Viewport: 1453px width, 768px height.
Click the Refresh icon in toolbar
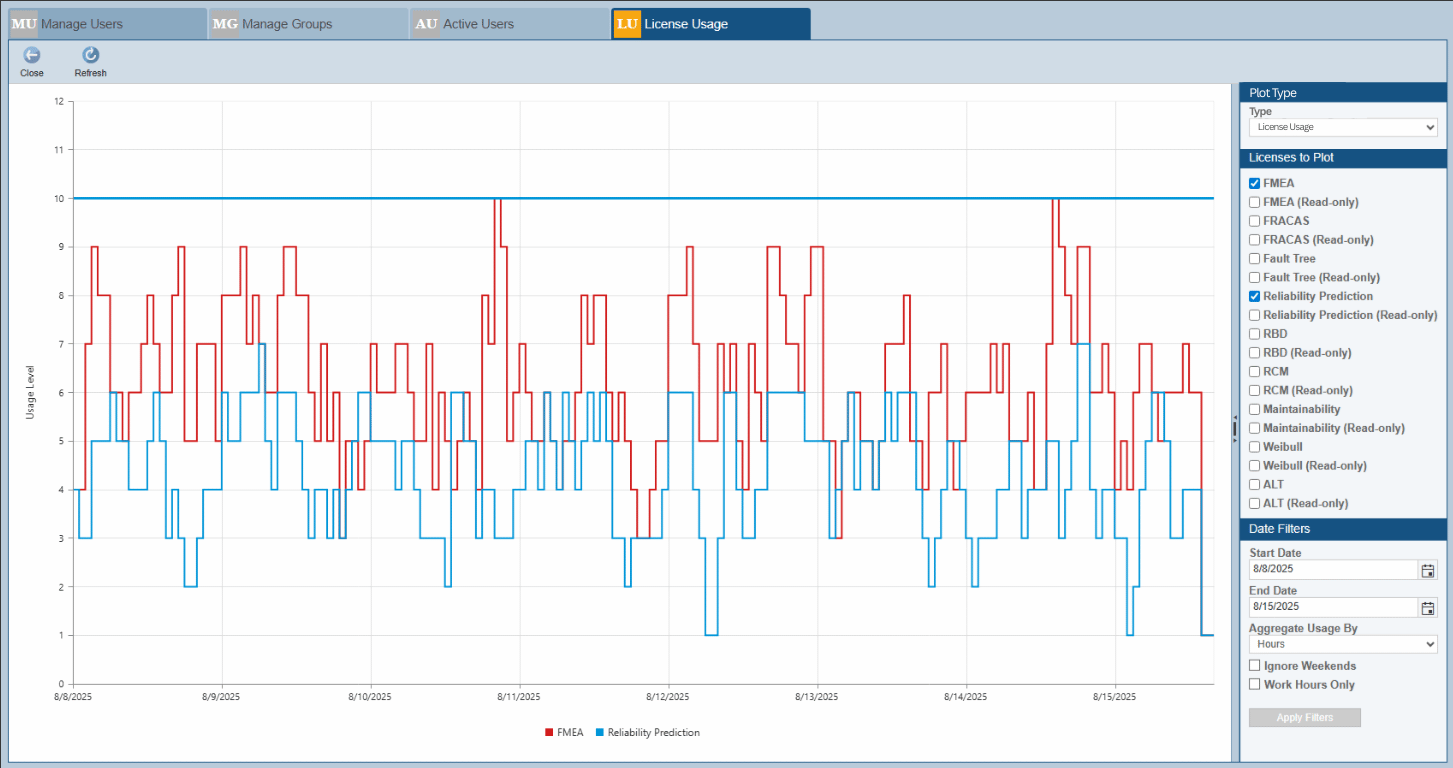click(90, 56)
